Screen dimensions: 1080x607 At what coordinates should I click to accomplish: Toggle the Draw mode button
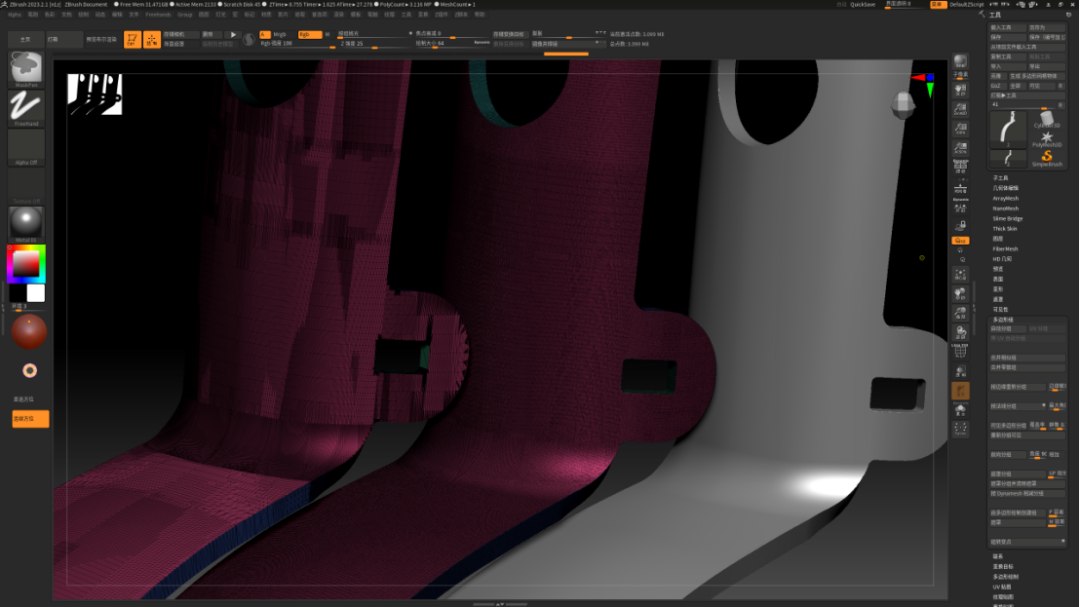[x=152, y=39]
